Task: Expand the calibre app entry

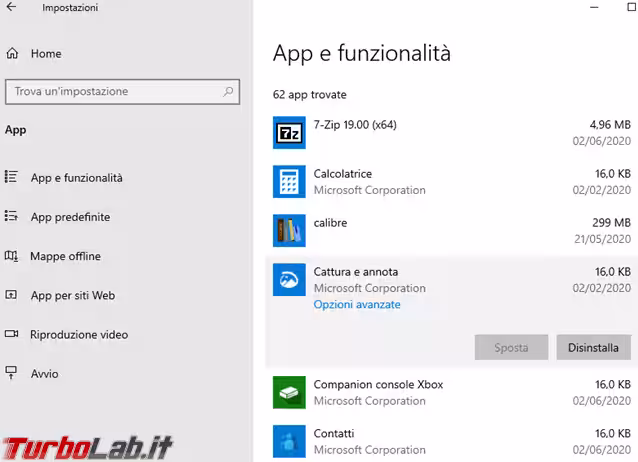Action: pyautogui.click(x=450, y=230)
